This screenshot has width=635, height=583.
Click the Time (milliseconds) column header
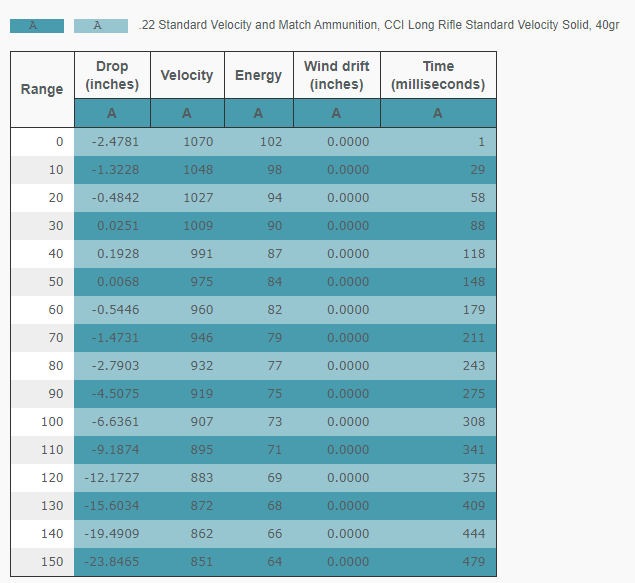coord(438,75)
